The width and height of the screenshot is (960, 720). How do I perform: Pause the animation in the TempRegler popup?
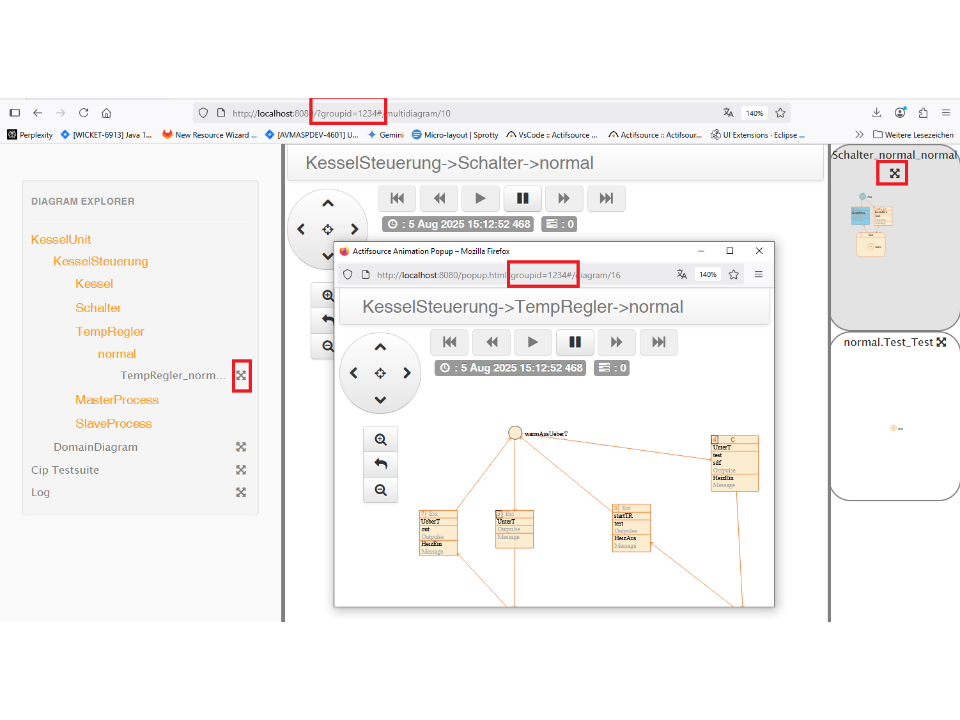point(575,342)
